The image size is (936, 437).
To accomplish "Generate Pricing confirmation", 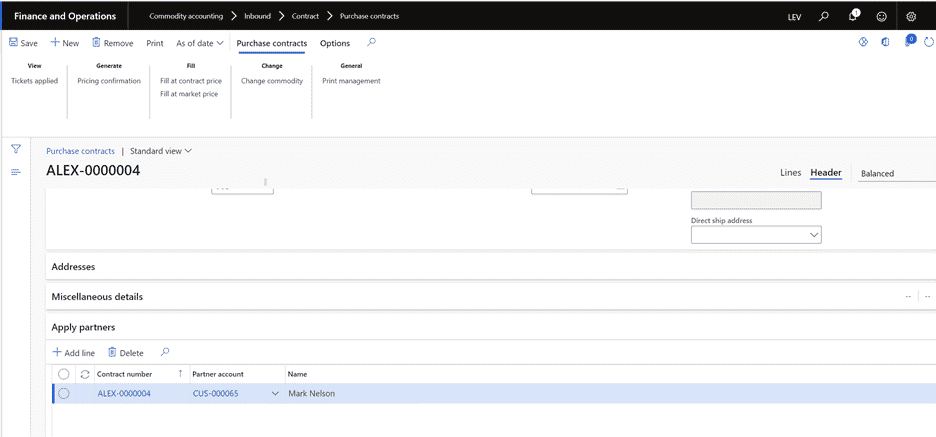I will click(x=109, y=81).
